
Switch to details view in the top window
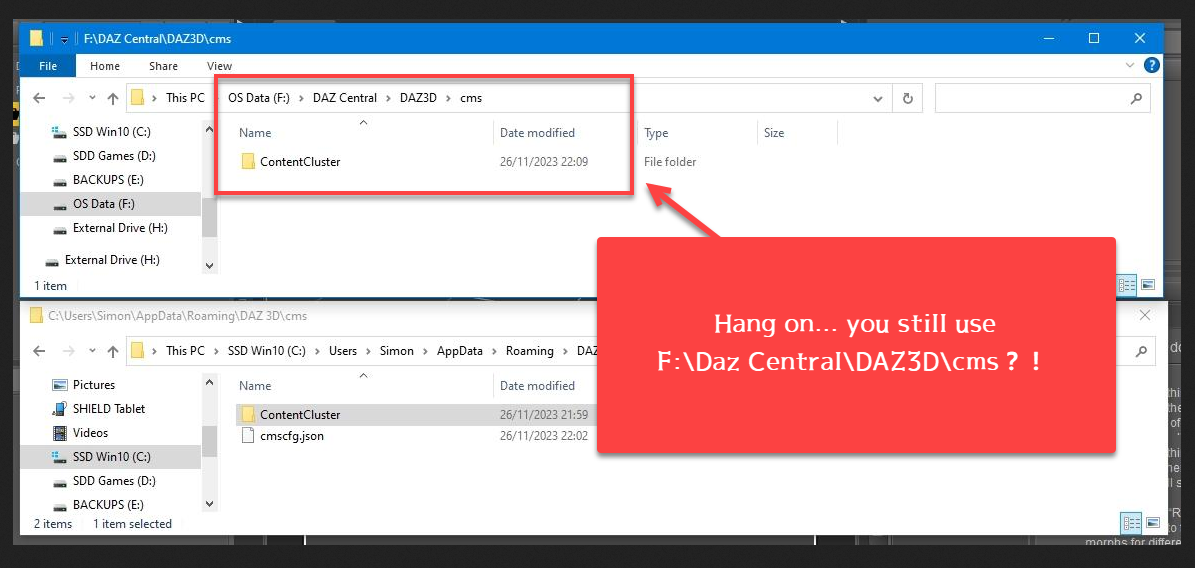[1128, 285]
